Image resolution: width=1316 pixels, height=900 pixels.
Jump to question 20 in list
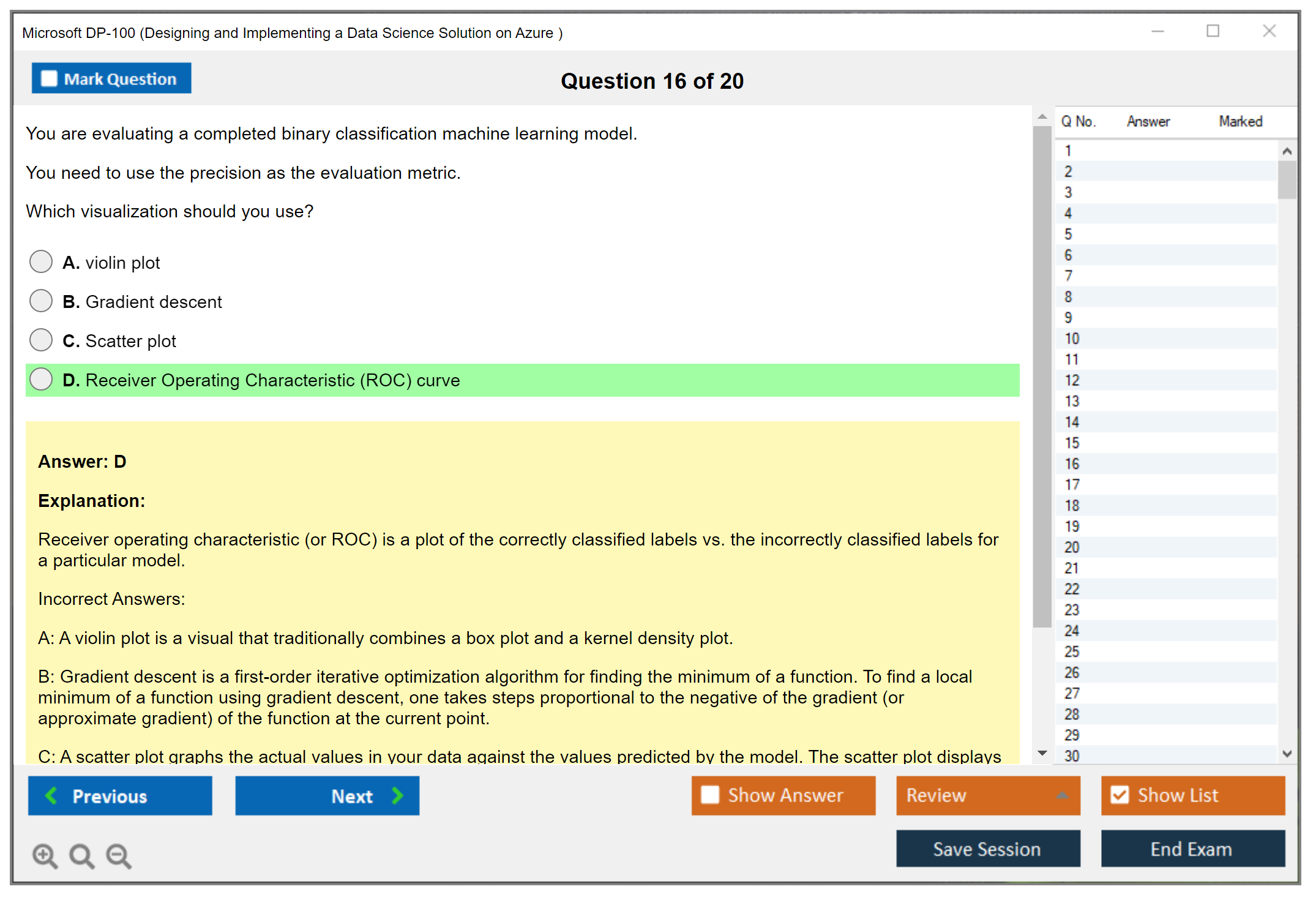pos(1072,547)
